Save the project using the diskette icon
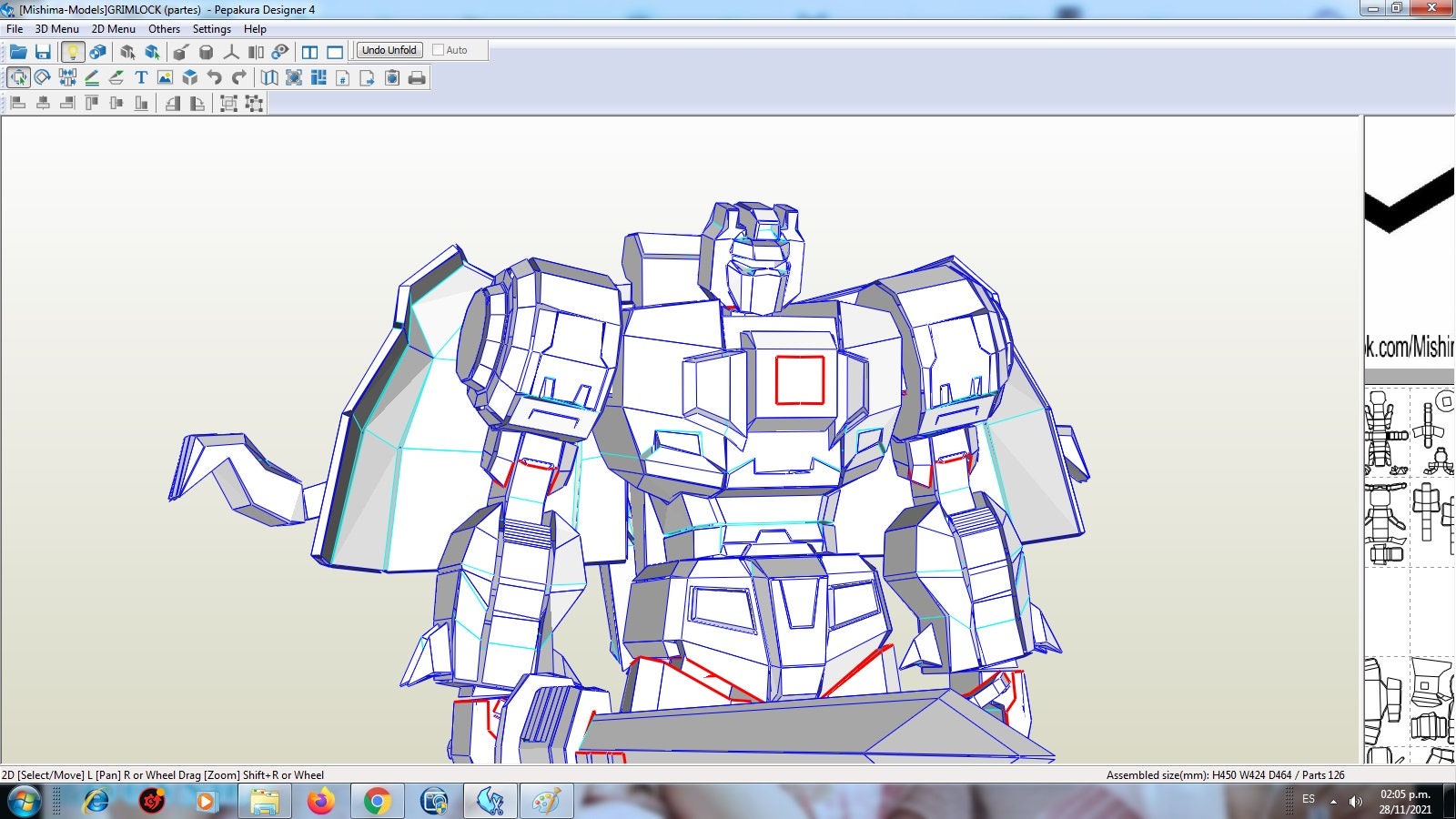The image size is (1456, 819). [45, 51]
